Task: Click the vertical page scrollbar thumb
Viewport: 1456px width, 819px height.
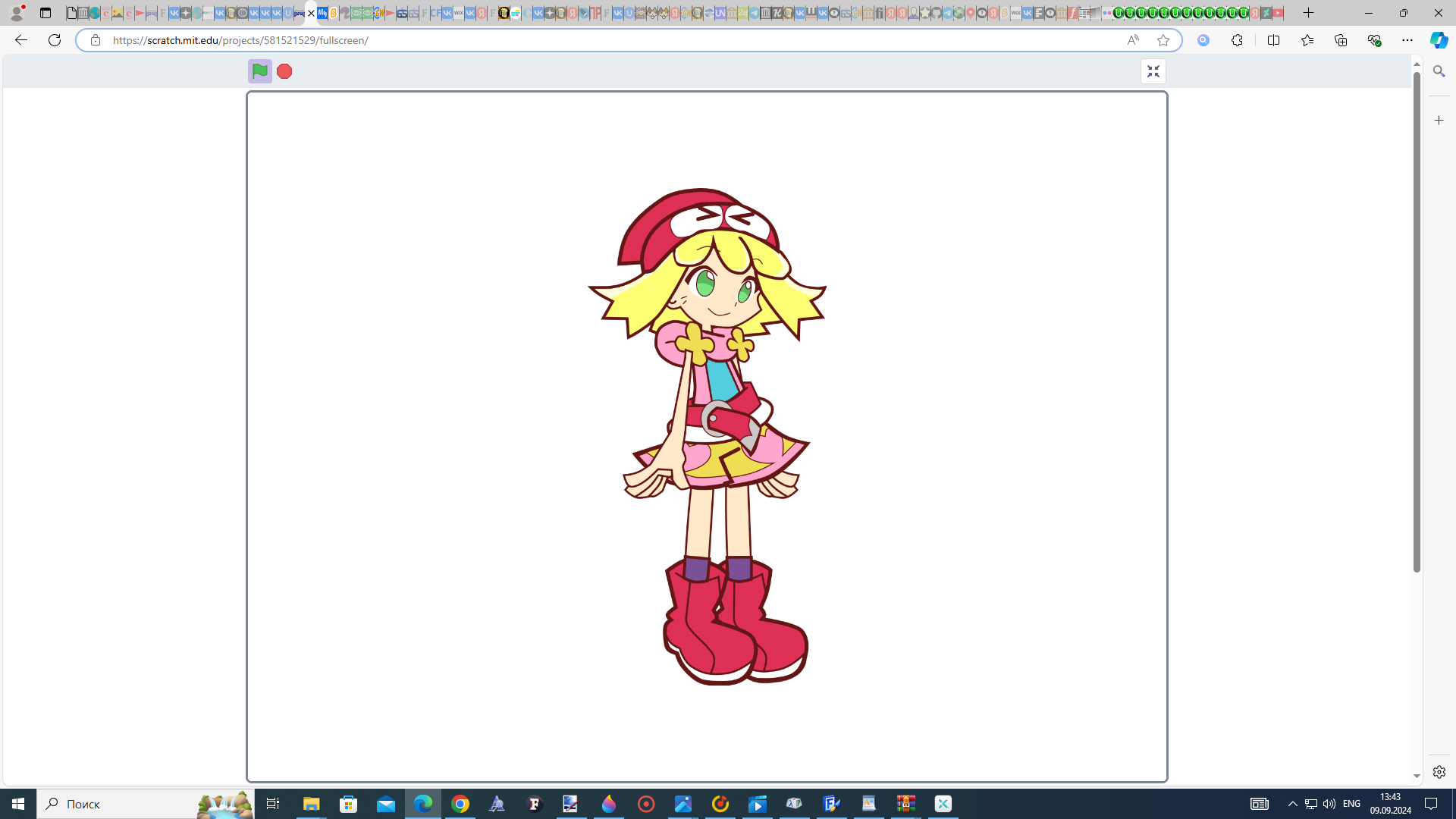Action: 1417,322
